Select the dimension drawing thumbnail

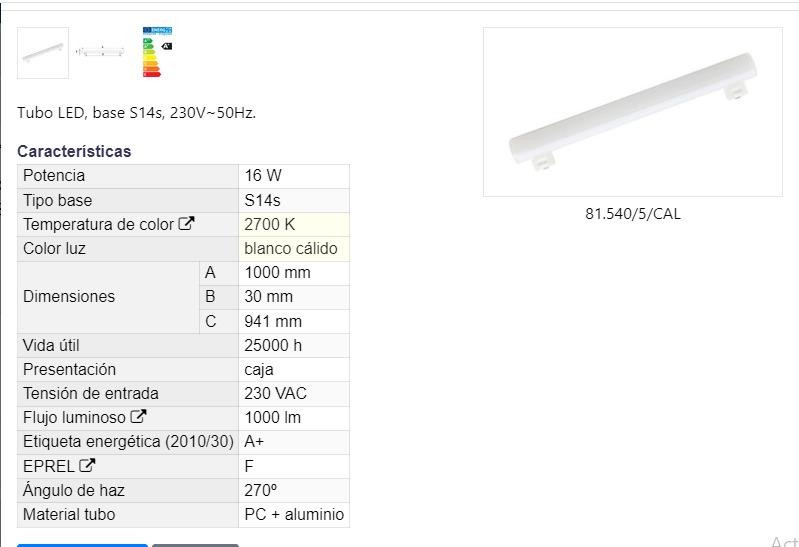click(x=100, y=51)
